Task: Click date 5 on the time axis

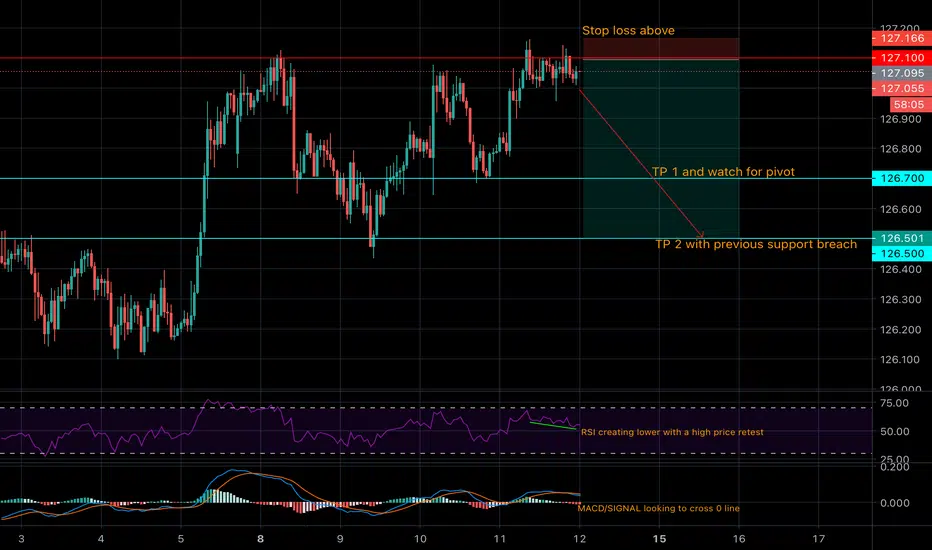Action: pos(181,539)
